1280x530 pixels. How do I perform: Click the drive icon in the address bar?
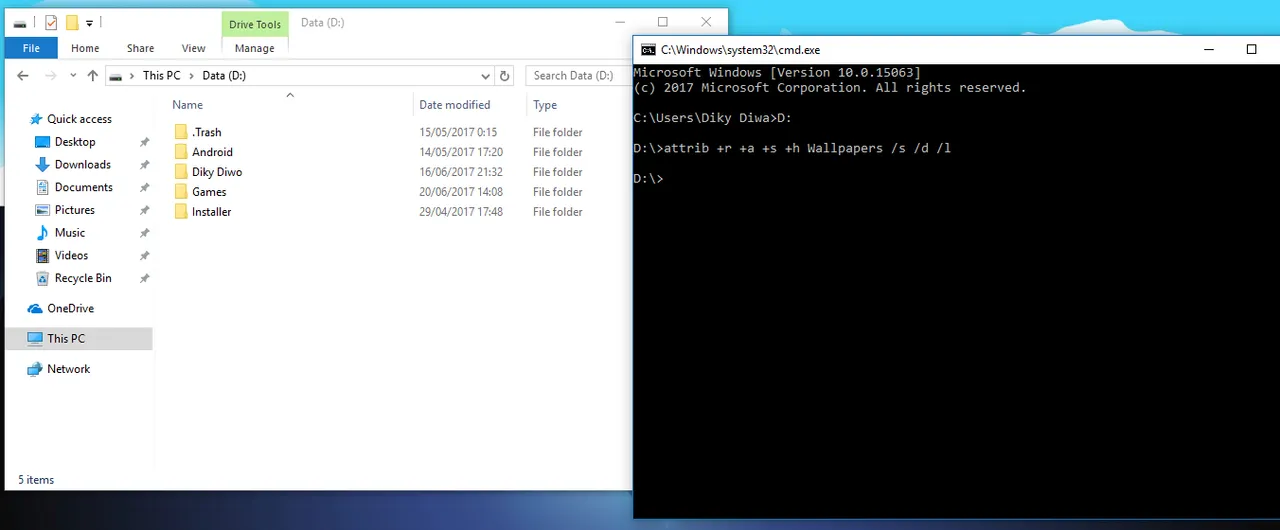(116, 76)
